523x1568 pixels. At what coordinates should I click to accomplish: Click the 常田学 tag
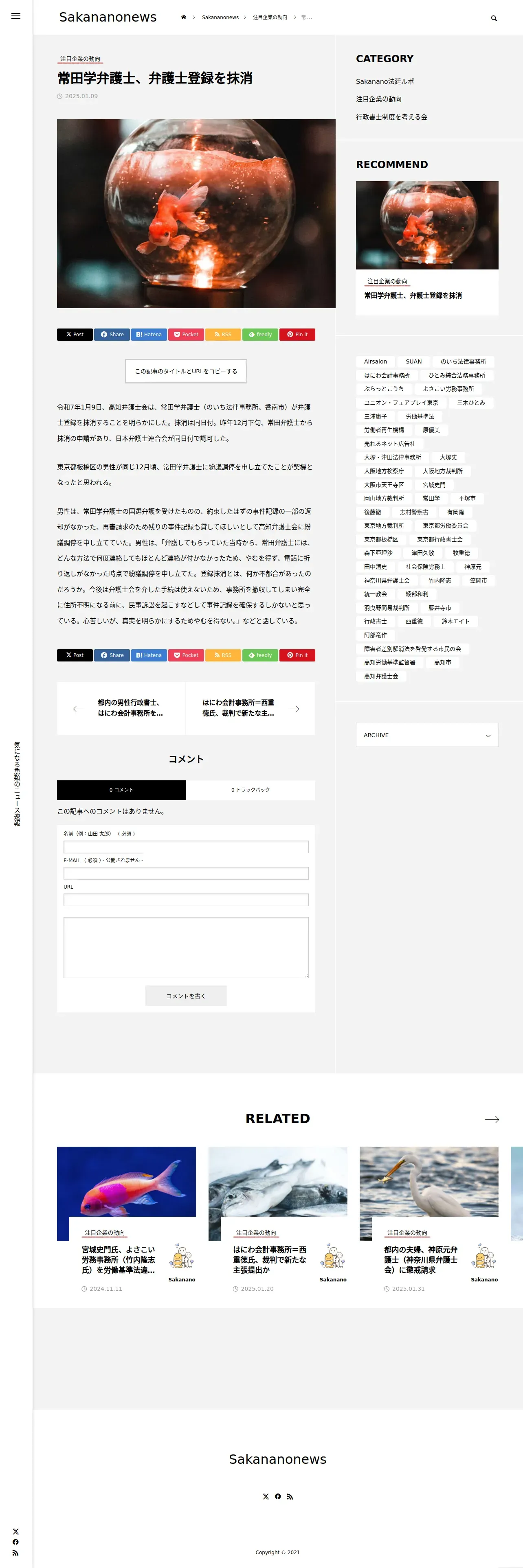431,498
